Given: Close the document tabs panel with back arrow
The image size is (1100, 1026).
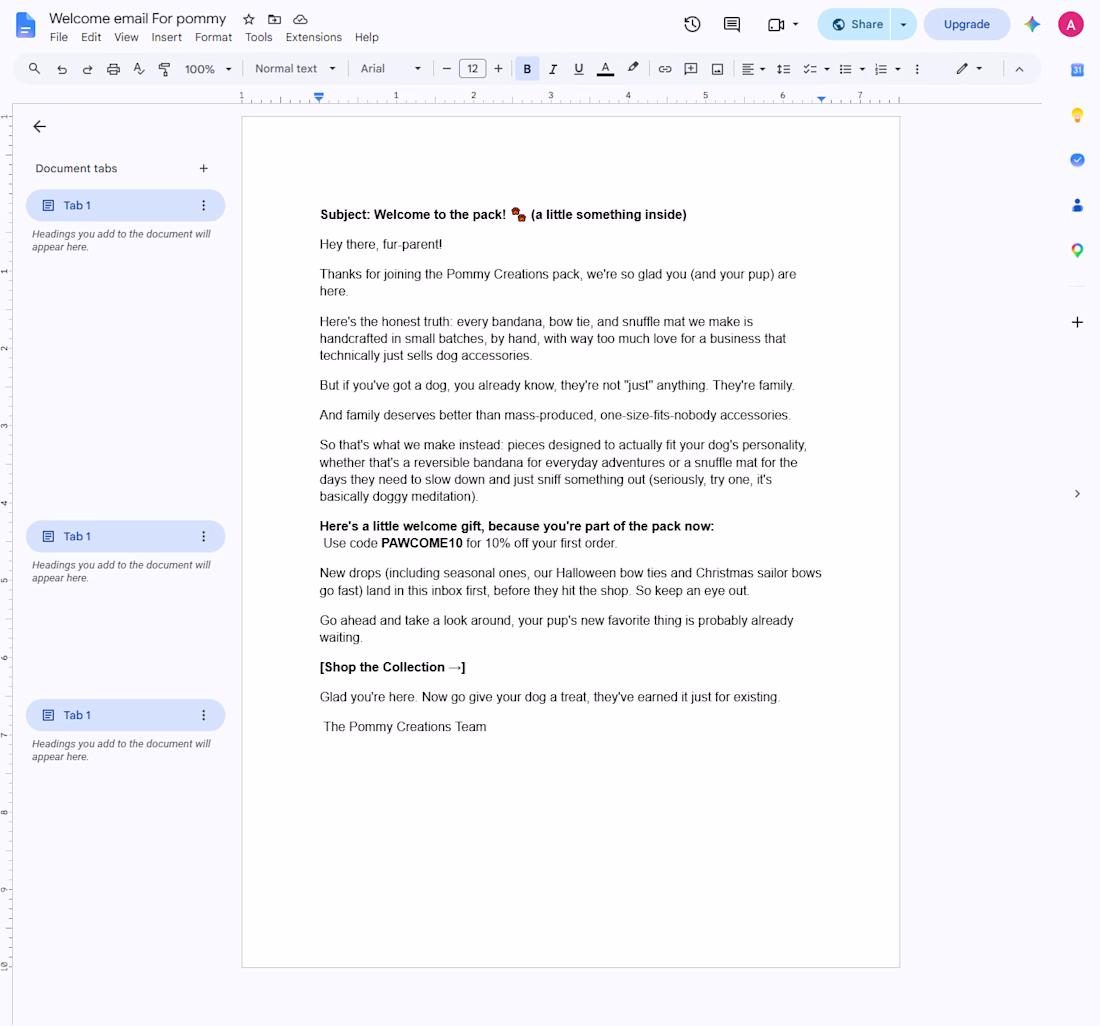Looking at the screenshot, I should tap(39, 126).
